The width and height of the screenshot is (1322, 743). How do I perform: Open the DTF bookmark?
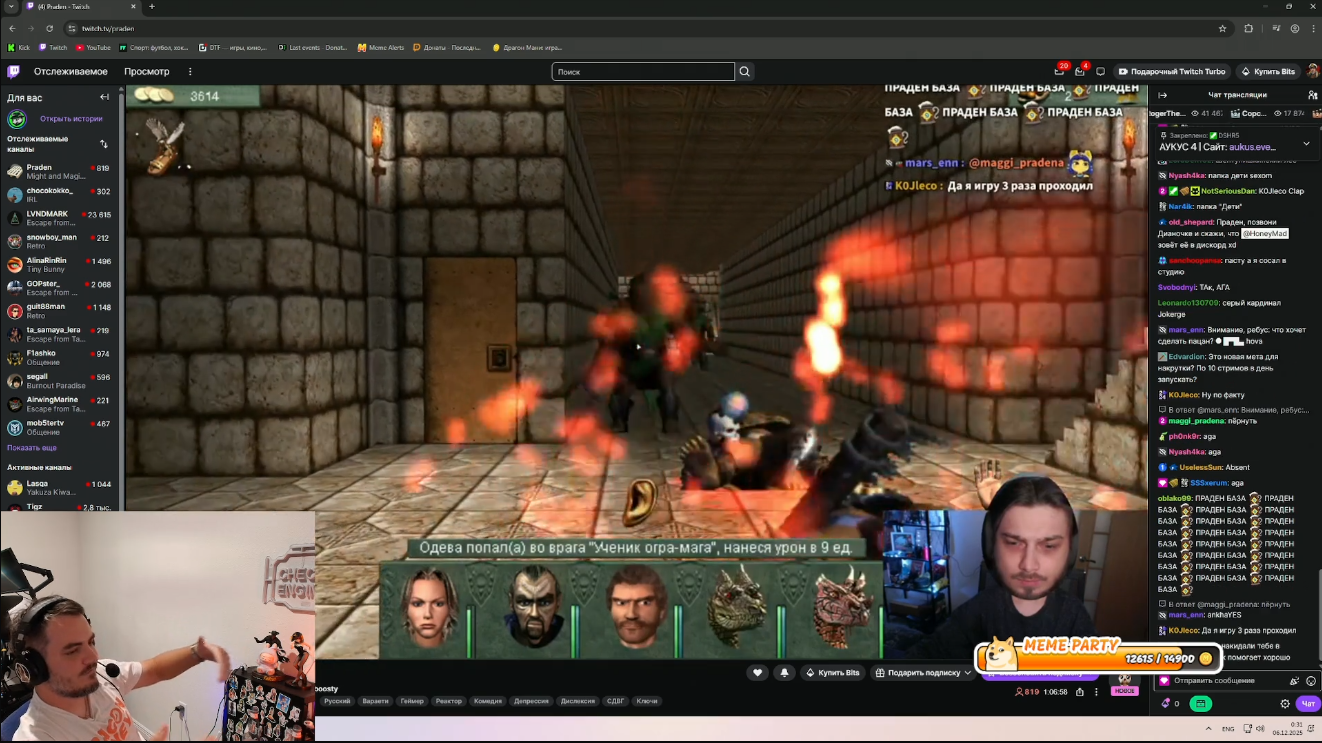234,48
